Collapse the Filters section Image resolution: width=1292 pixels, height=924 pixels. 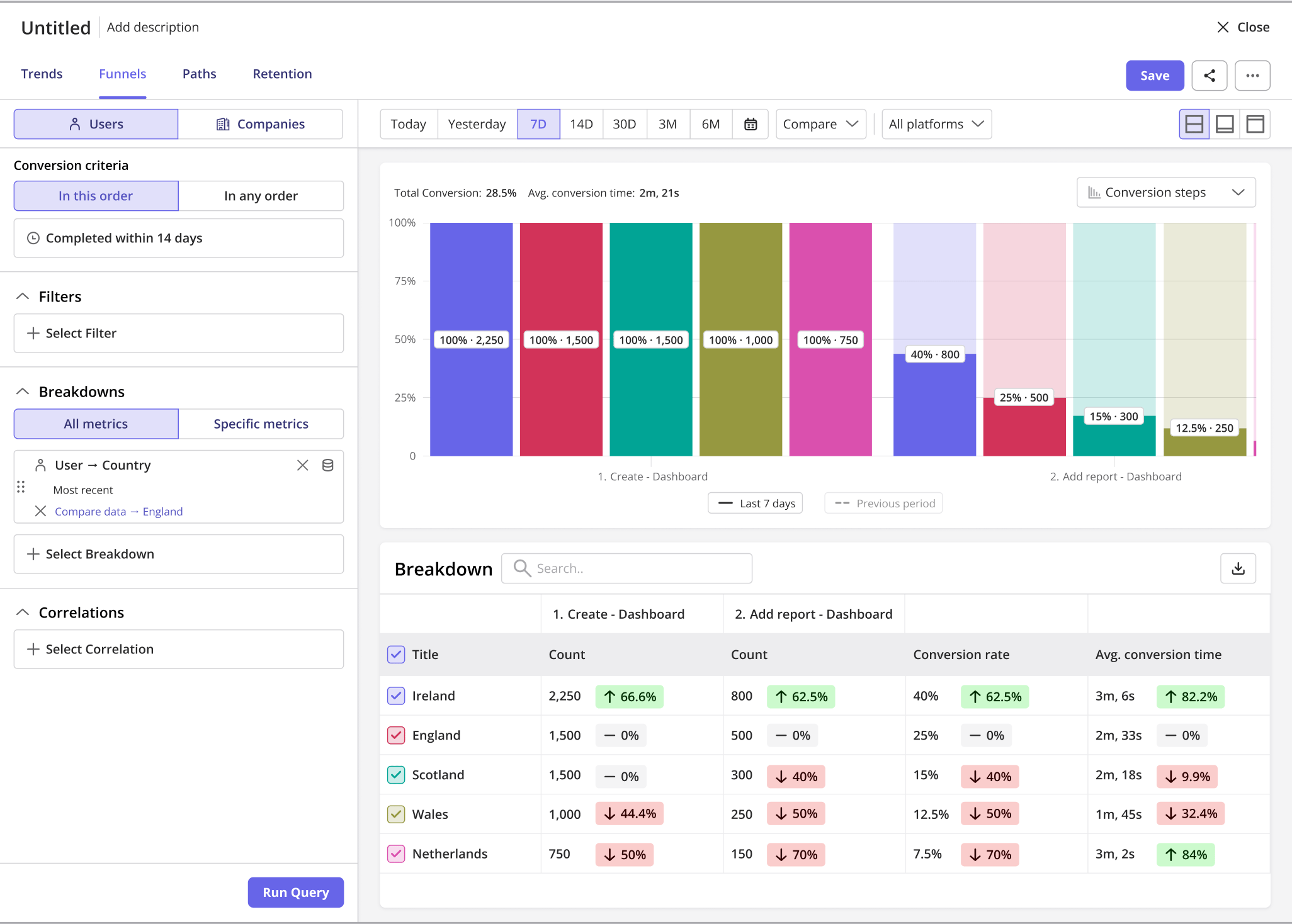tap(23, 296)
